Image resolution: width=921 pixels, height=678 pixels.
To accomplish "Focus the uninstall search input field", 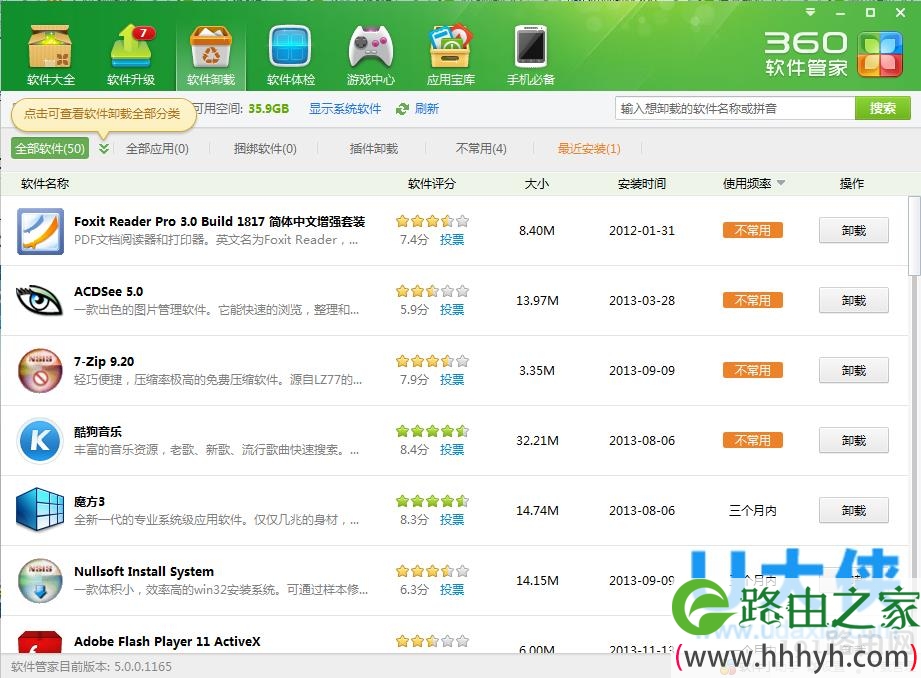I will (x=735, y=108).
